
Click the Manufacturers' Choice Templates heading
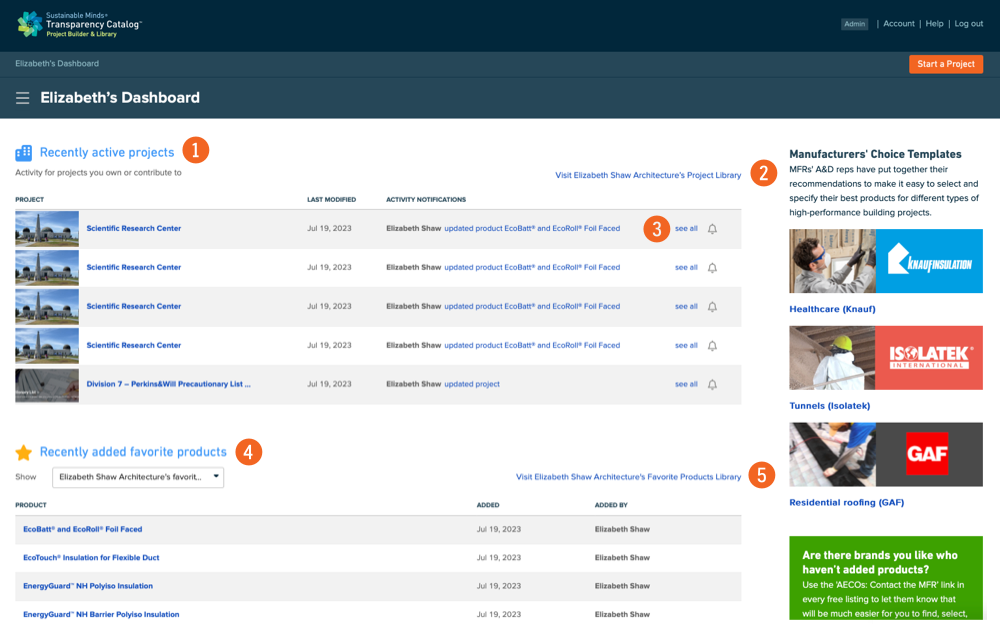tap(875, 154)
